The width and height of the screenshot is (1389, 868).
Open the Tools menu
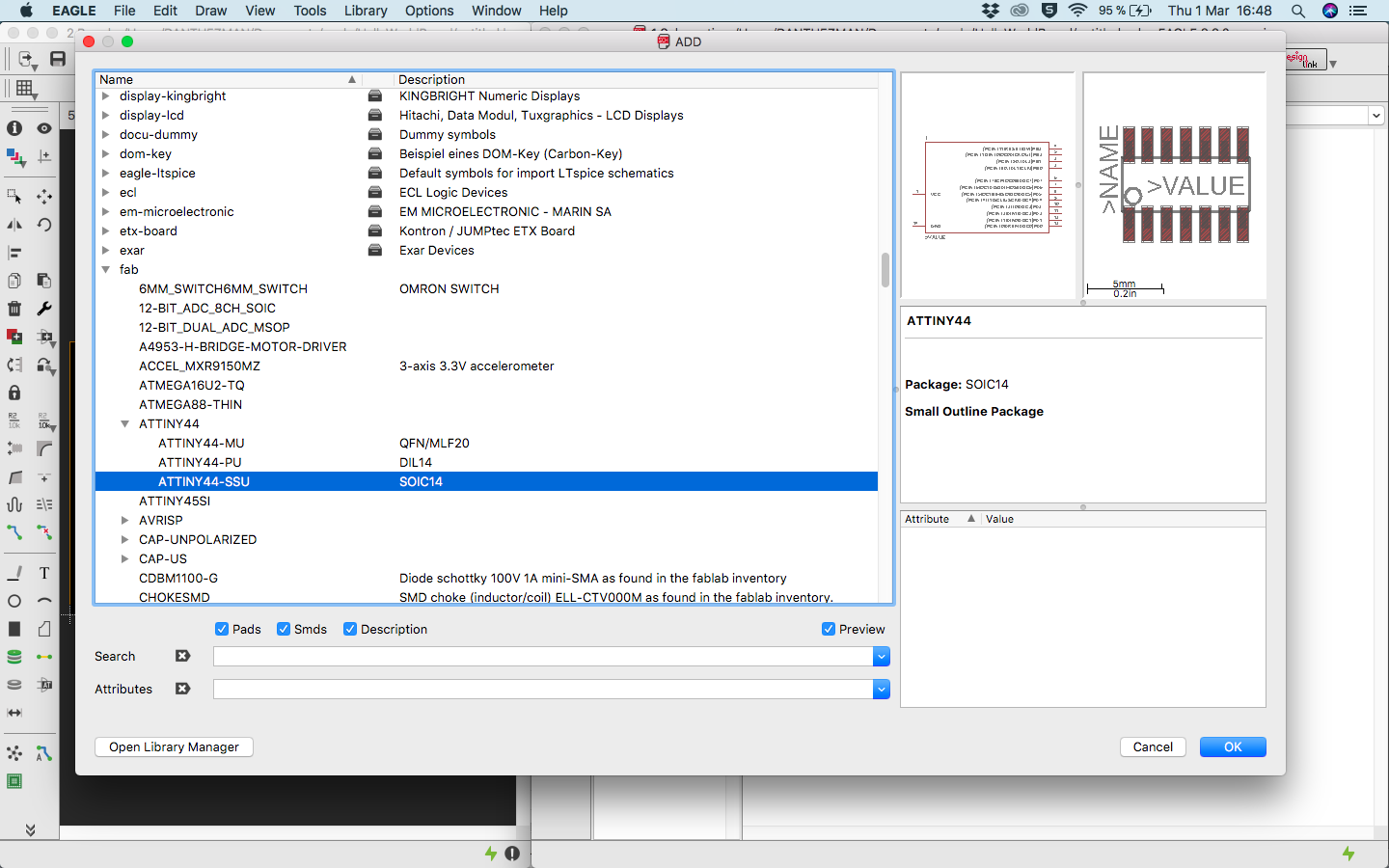tap(310, 11)
